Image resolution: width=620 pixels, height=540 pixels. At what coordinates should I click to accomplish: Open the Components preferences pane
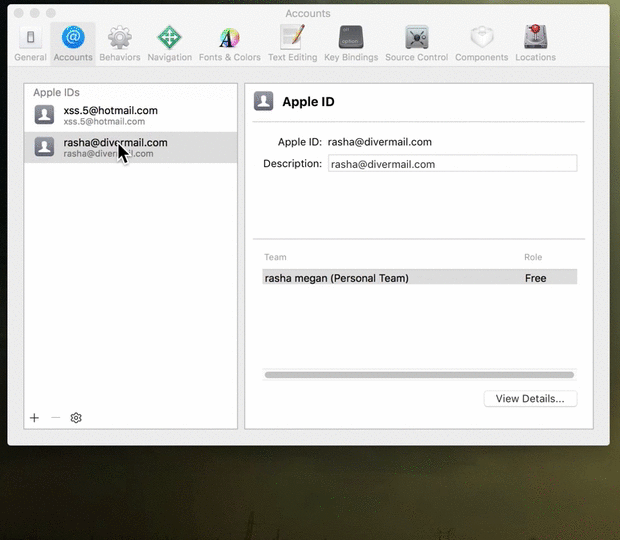pos(481,43)
